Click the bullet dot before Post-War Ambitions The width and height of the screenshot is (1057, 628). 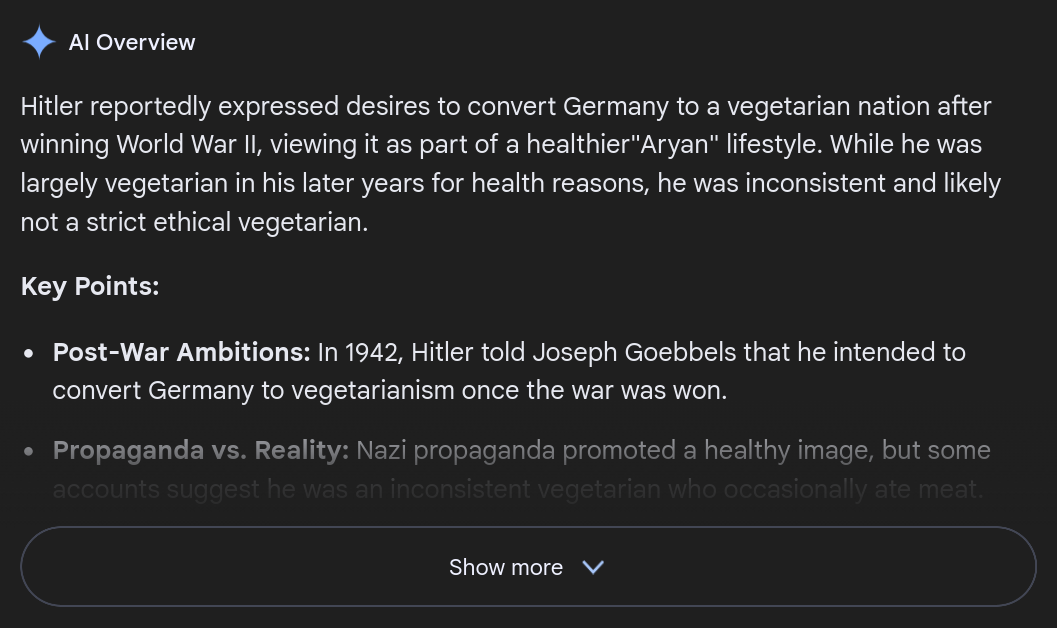[31, 353]
